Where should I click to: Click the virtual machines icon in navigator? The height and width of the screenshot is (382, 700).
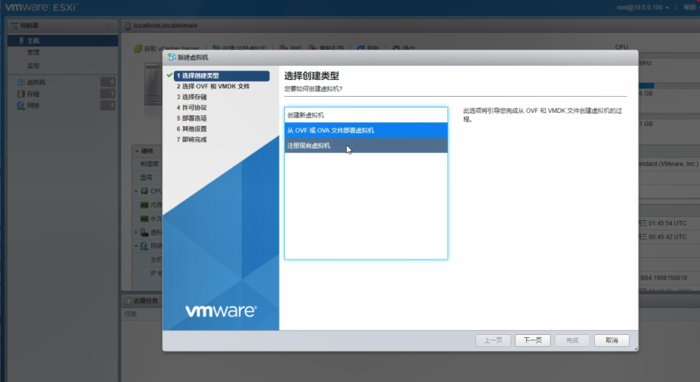tap(21, 82)
